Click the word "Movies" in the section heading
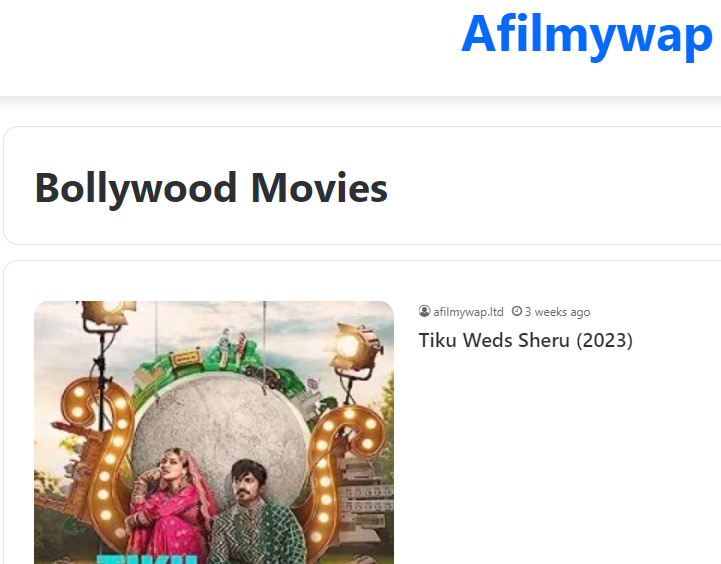 (319, 188)
